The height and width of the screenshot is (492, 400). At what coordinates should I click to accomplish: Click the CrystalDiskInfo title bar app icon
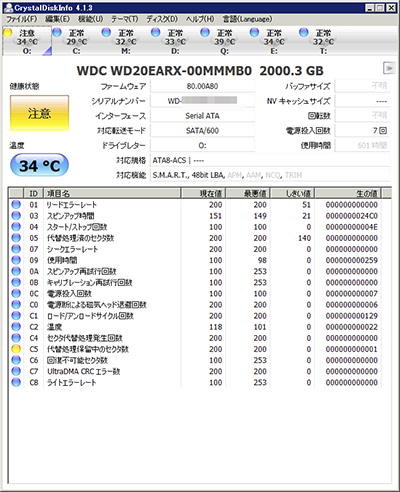tap(9, 8)
